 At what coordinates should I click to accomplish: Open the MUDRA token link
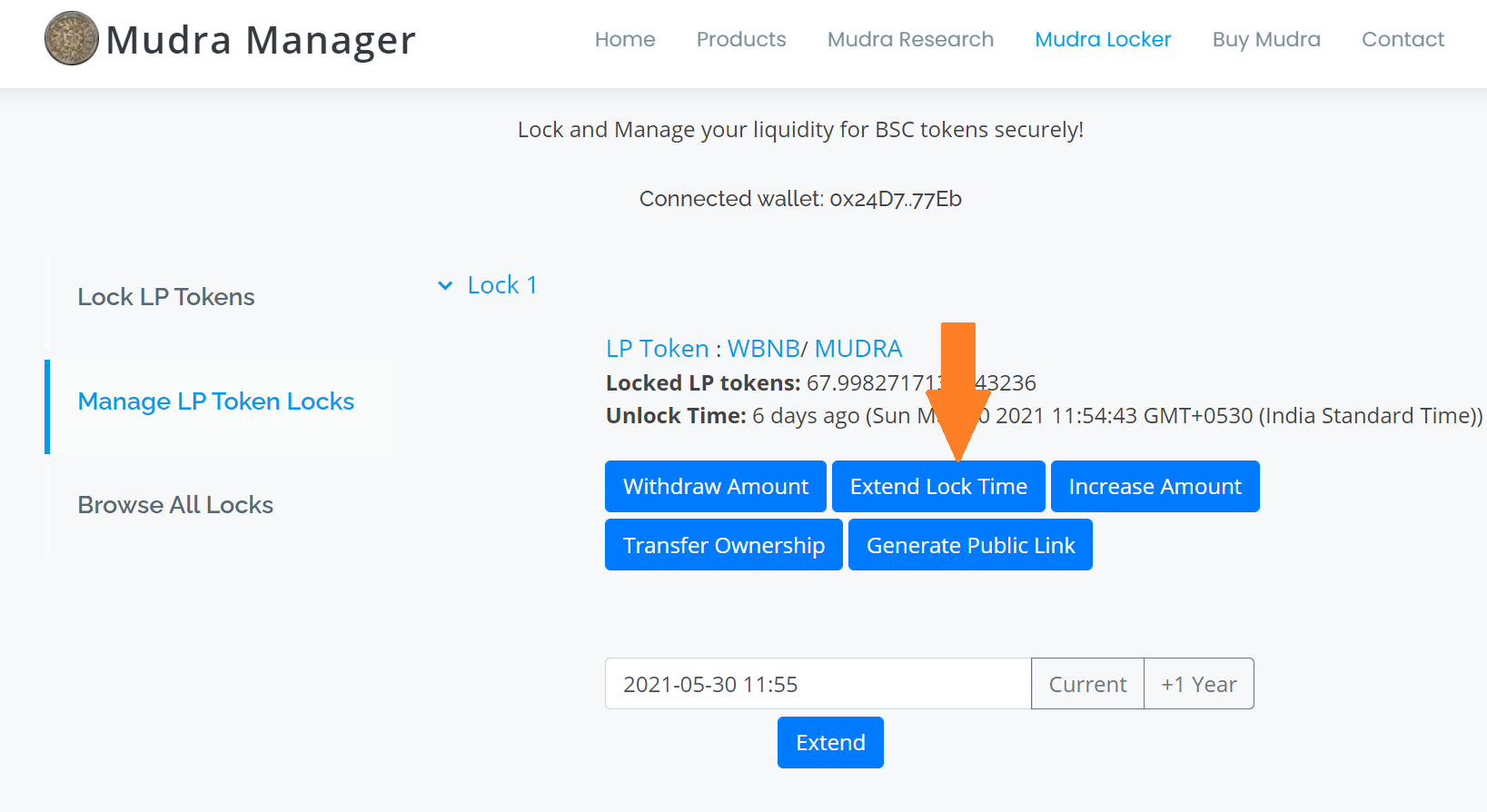tap(858, 349)
